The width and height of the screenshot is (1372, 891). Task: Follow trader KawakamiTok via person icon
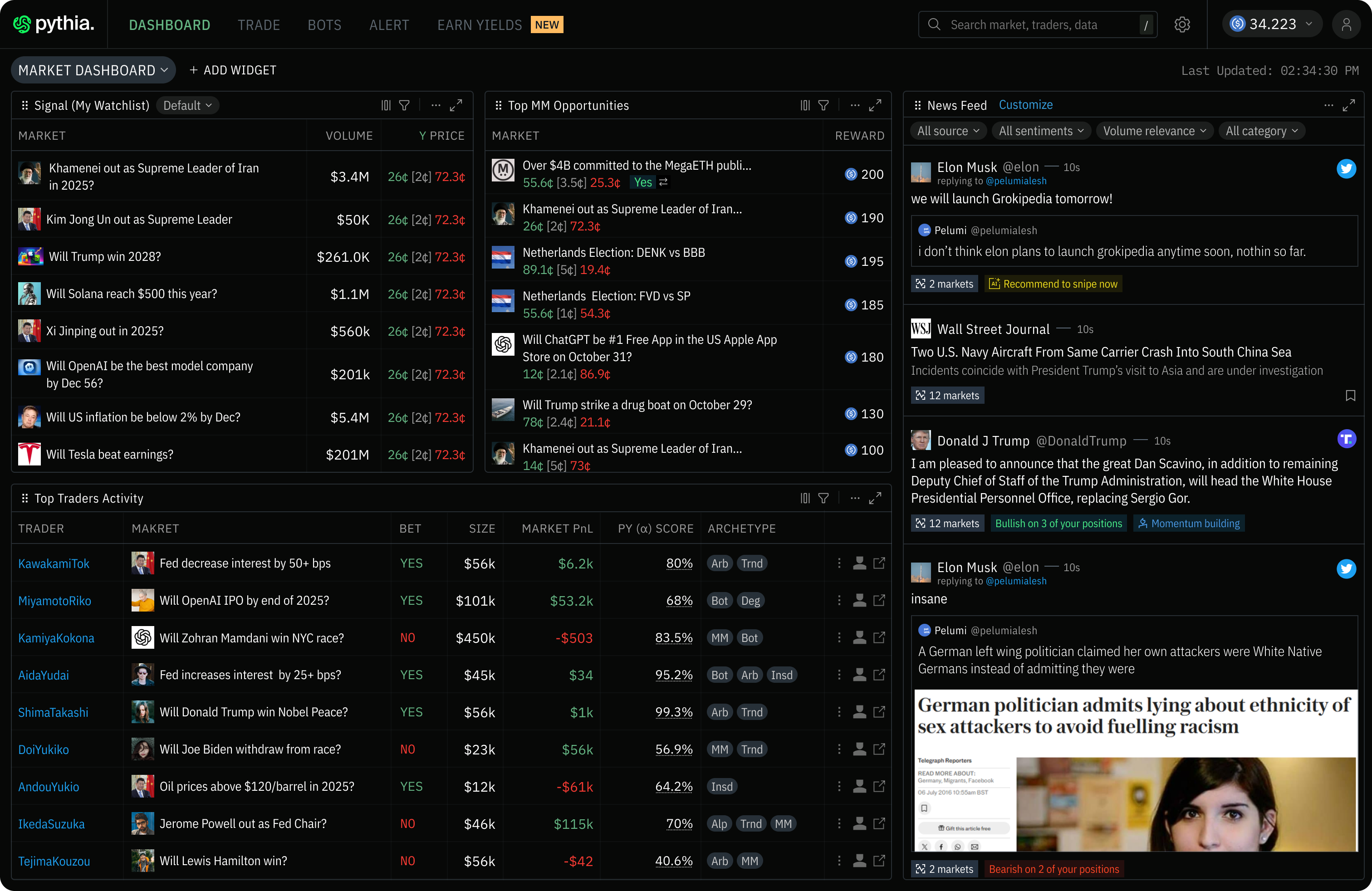859,563
